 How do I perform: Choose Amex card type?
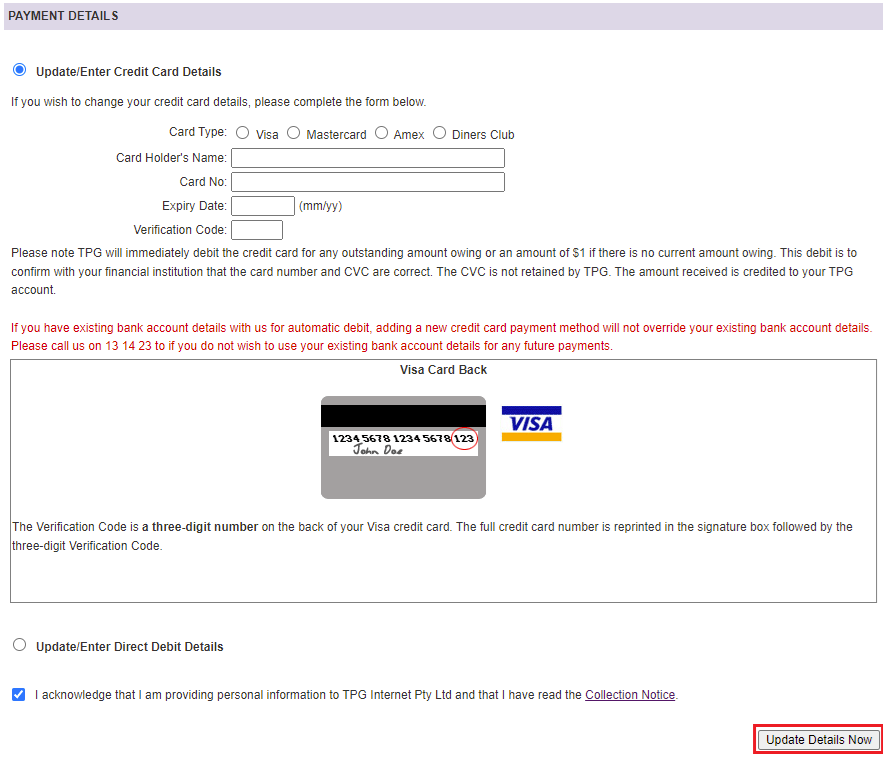(x=382, y=133)
